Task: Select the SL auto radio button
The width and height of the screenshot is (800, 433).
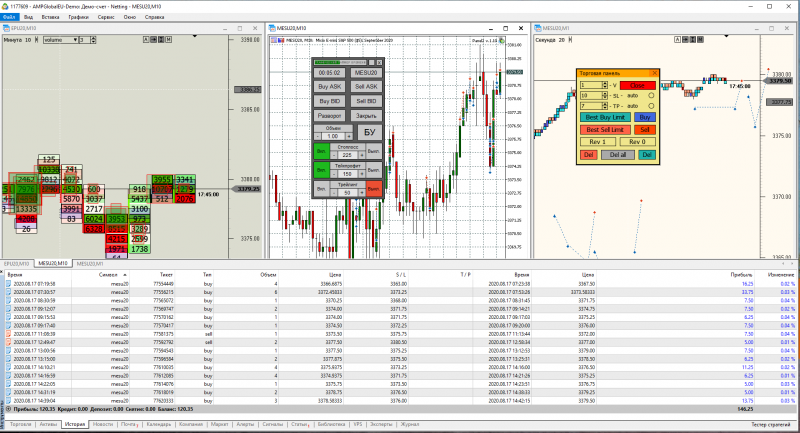Action: 651,95
